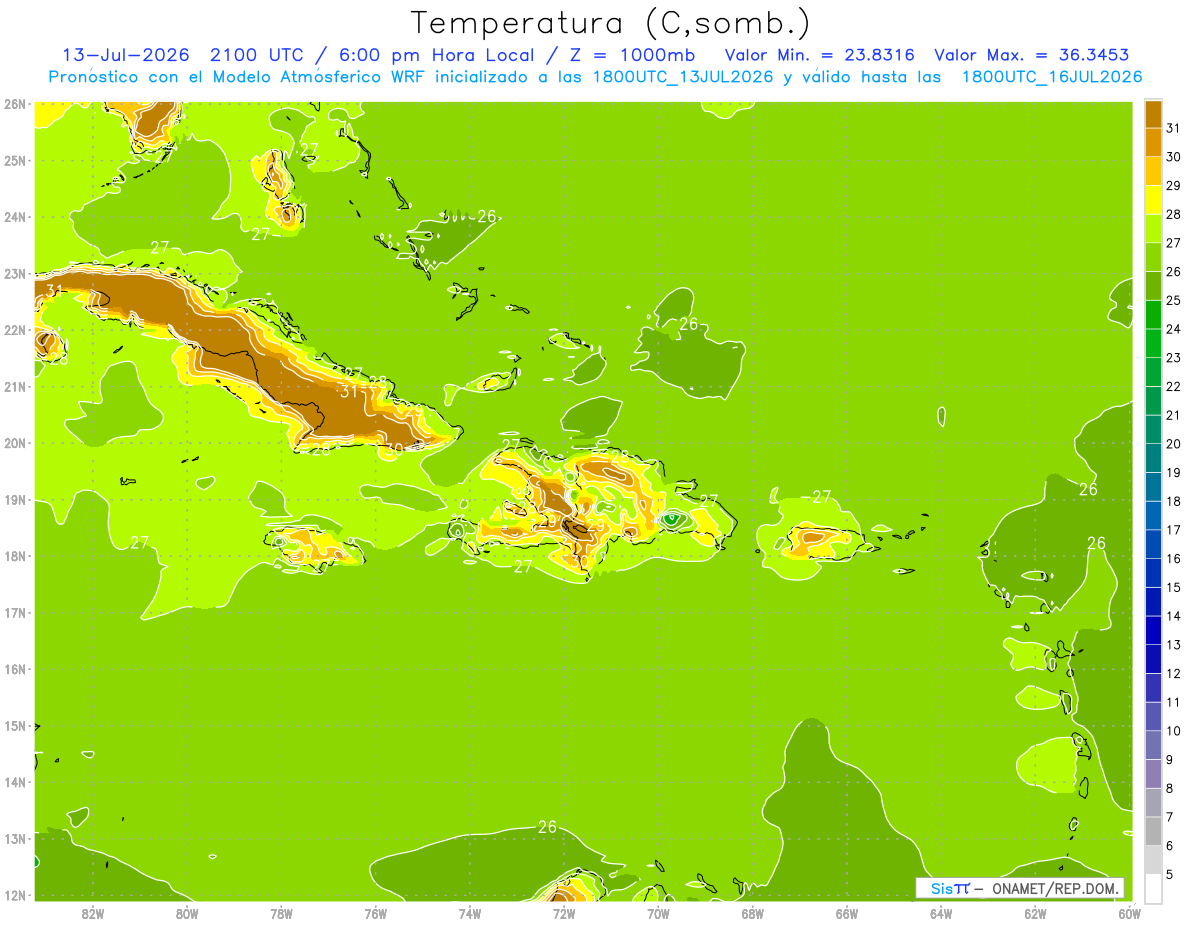Click legend value 25 on the color bar
Image resolution: width=1200 pixels, height=927 pixels.
click(1173, 300)
